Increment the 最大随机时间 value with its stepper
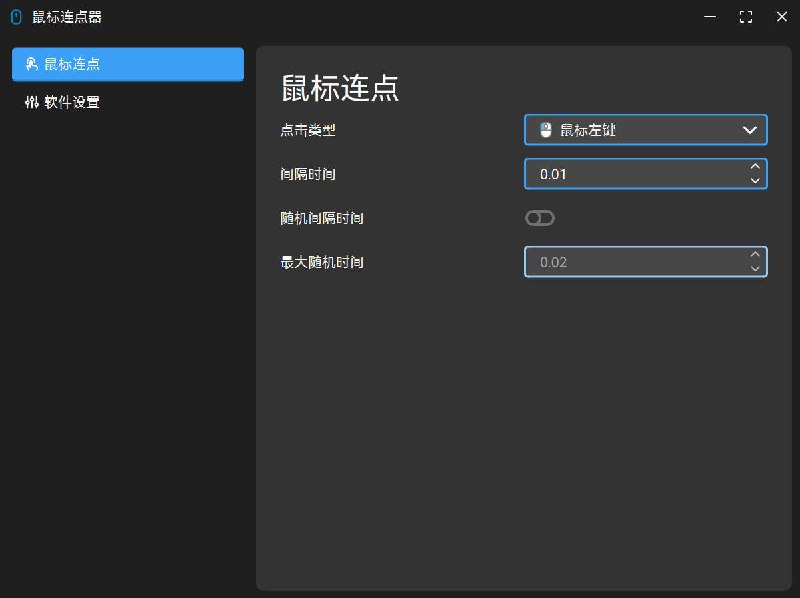The image size is (800, 598). click(755, 255)
